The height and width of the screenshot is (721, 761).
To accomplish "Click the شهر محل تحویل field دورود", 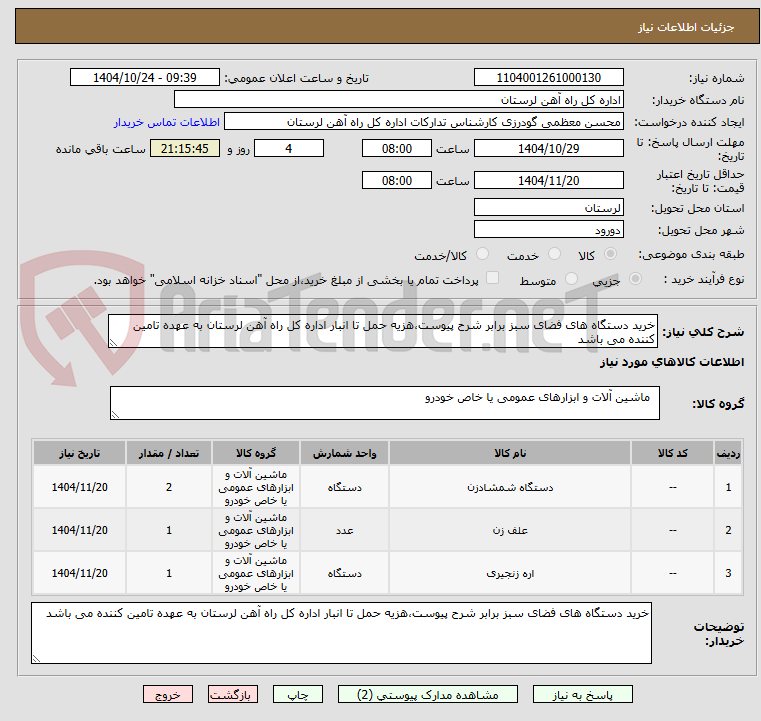I will pos(548,229).
